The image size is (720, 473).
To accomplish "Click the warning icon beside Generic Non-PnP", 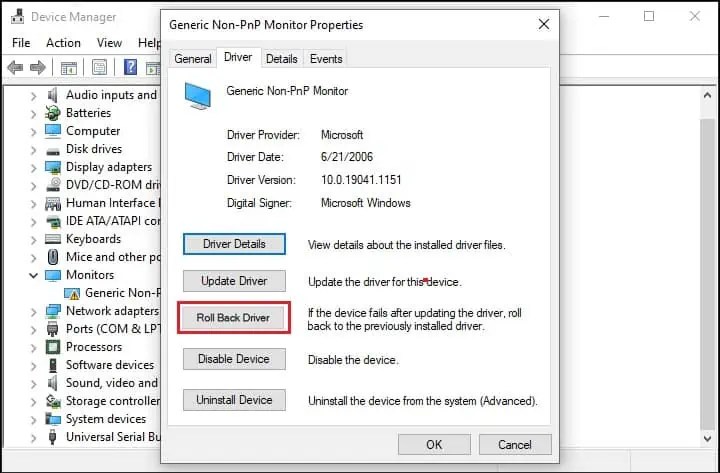I will (72, 293).
